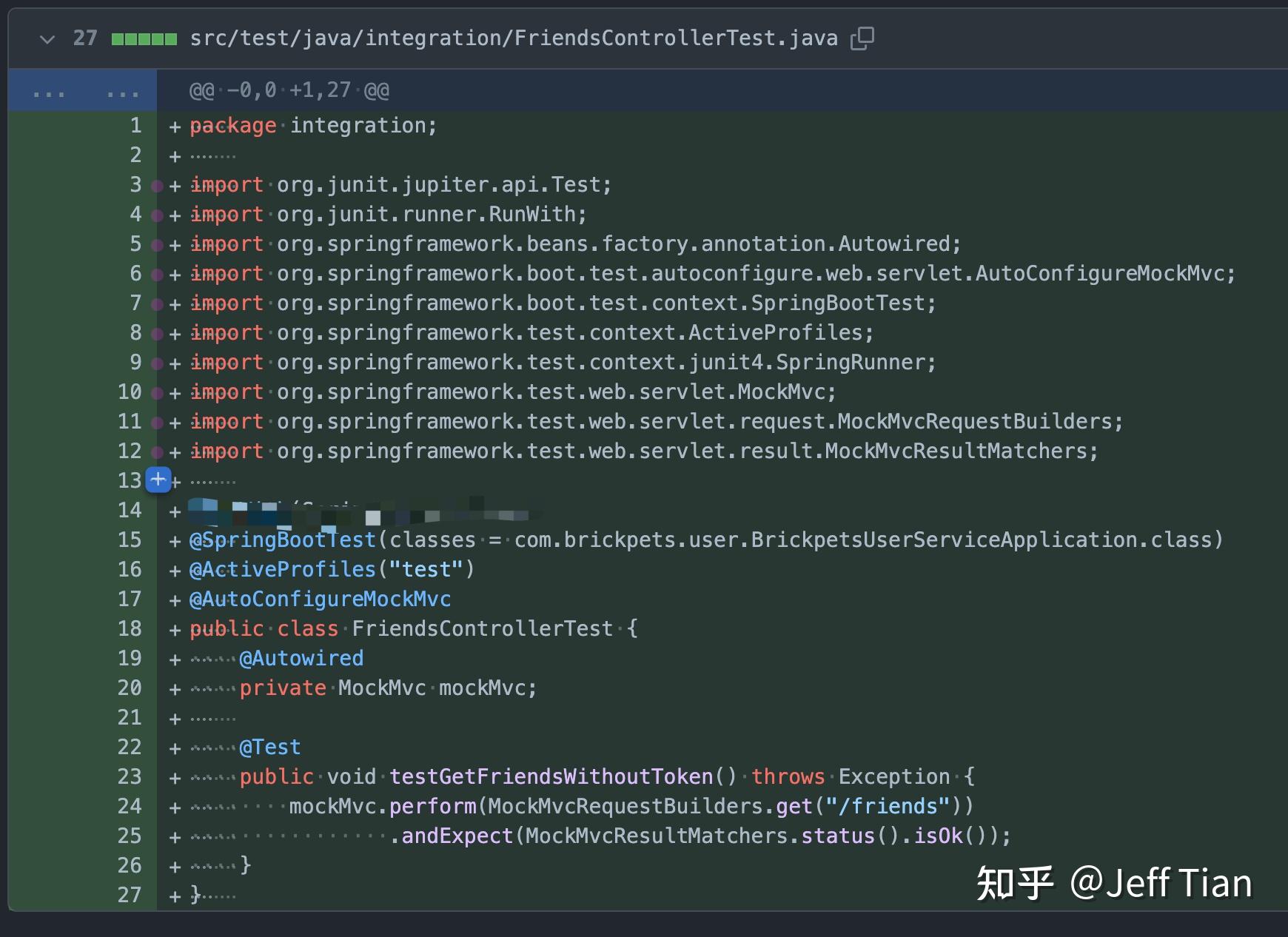This screenshot has height=937, width=1288.
Task: Click the hunk header @@ -0,0 +1,27 @@
Action: click(290, 90)
